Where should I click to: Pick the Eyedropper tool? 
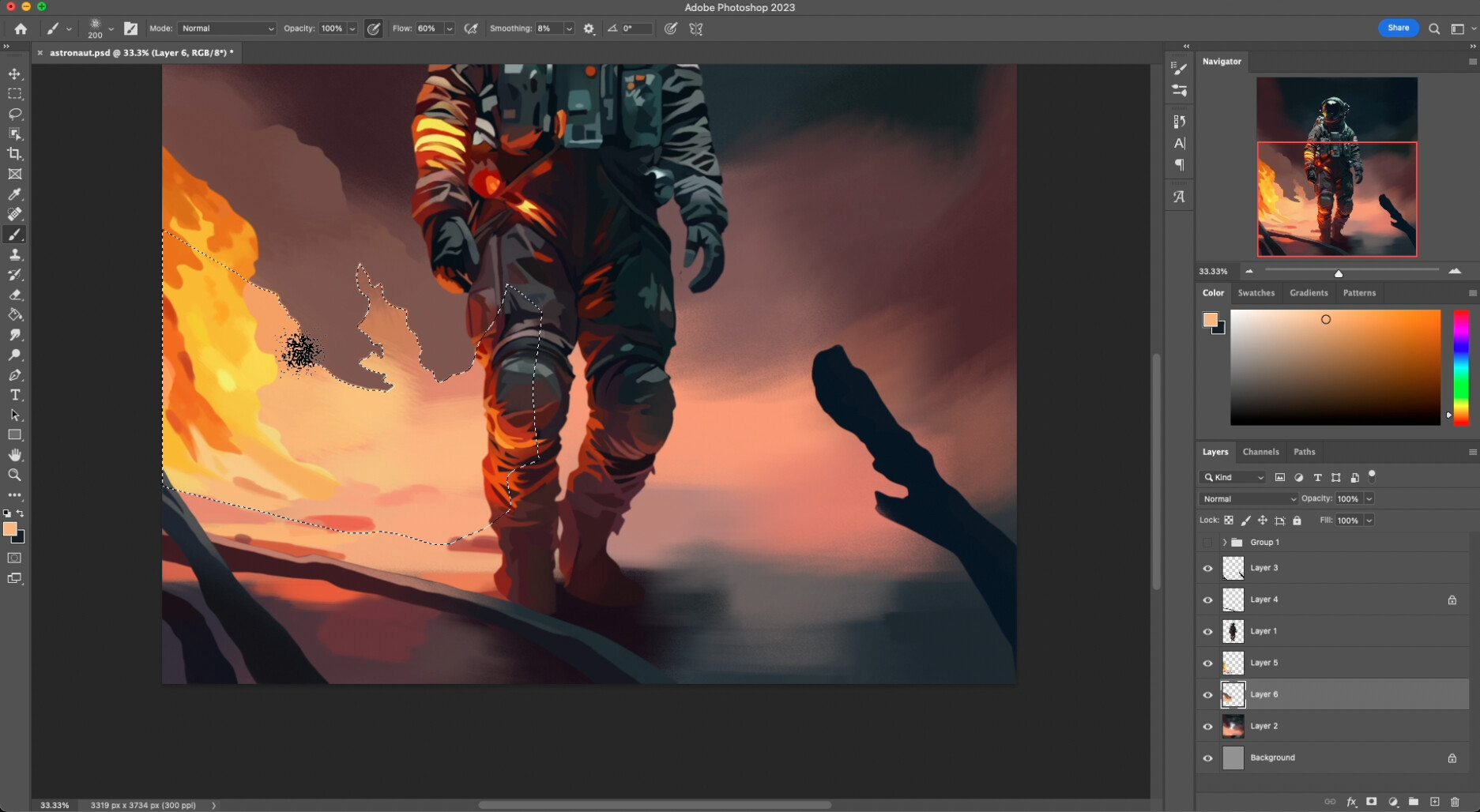pyautogui.click(x=14, y=194)
